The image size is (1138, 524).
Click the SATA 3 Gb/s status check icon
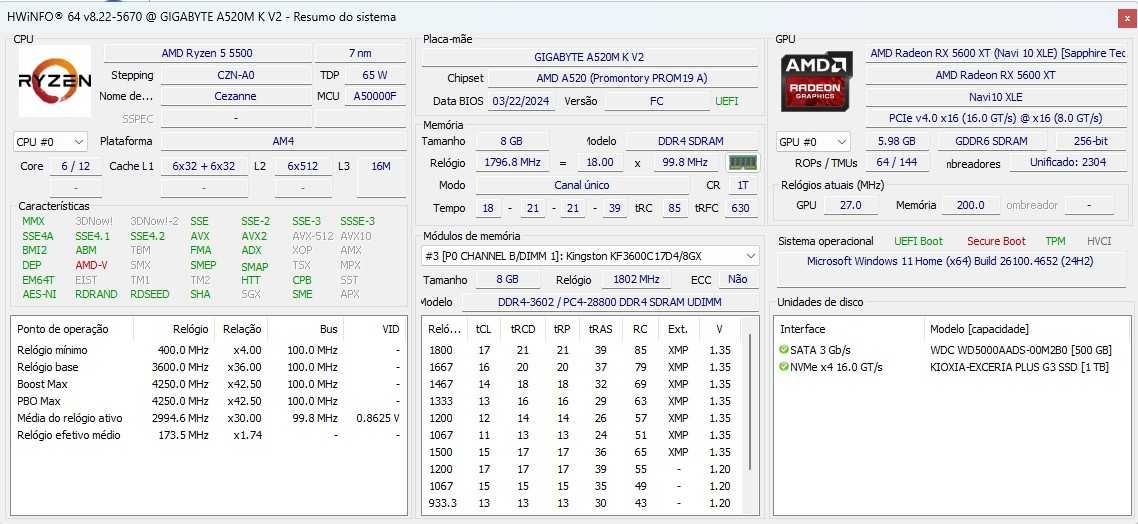coord(784,350)
